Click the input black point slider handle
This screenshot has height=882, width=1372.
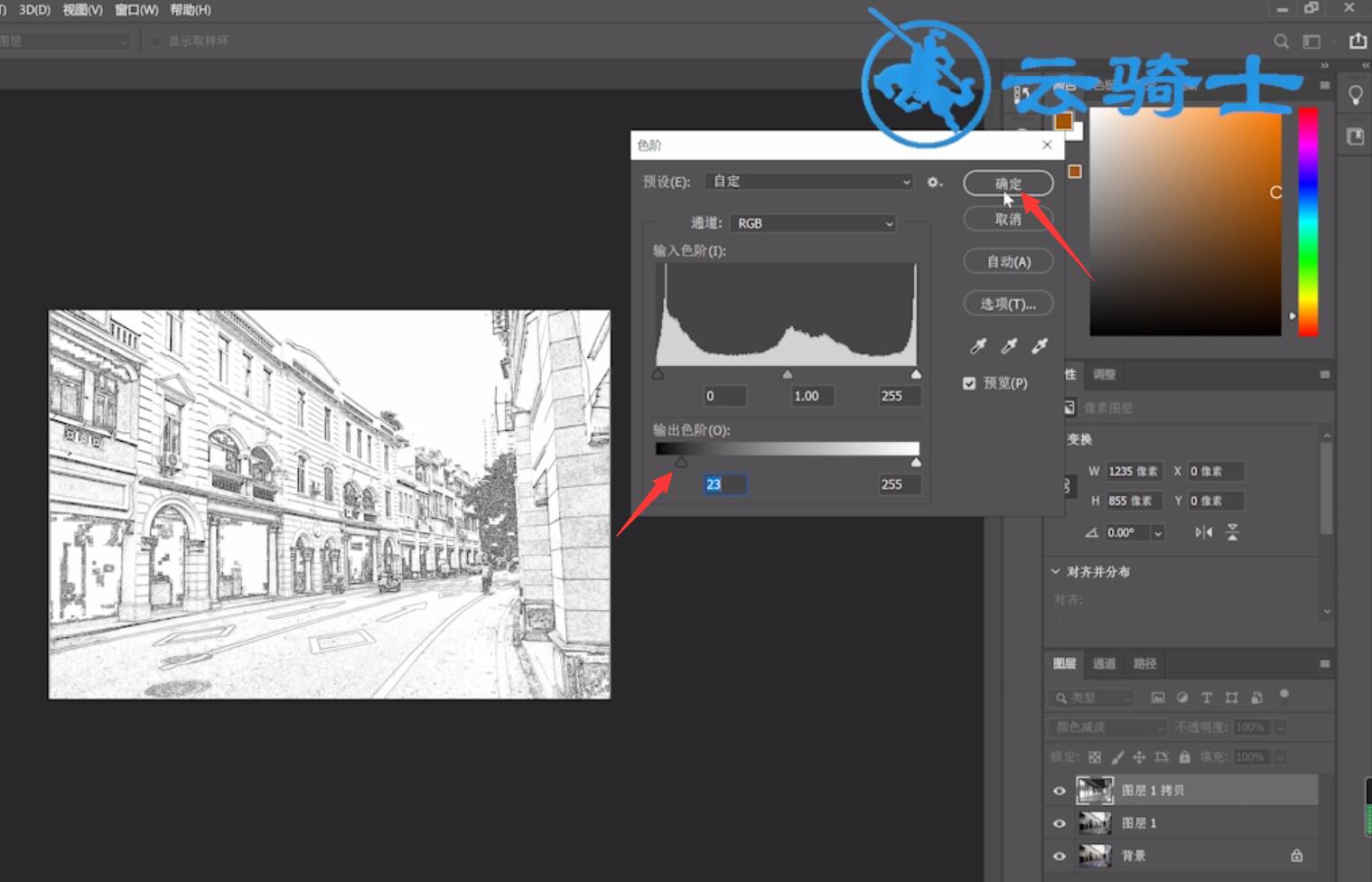point(658,374)
